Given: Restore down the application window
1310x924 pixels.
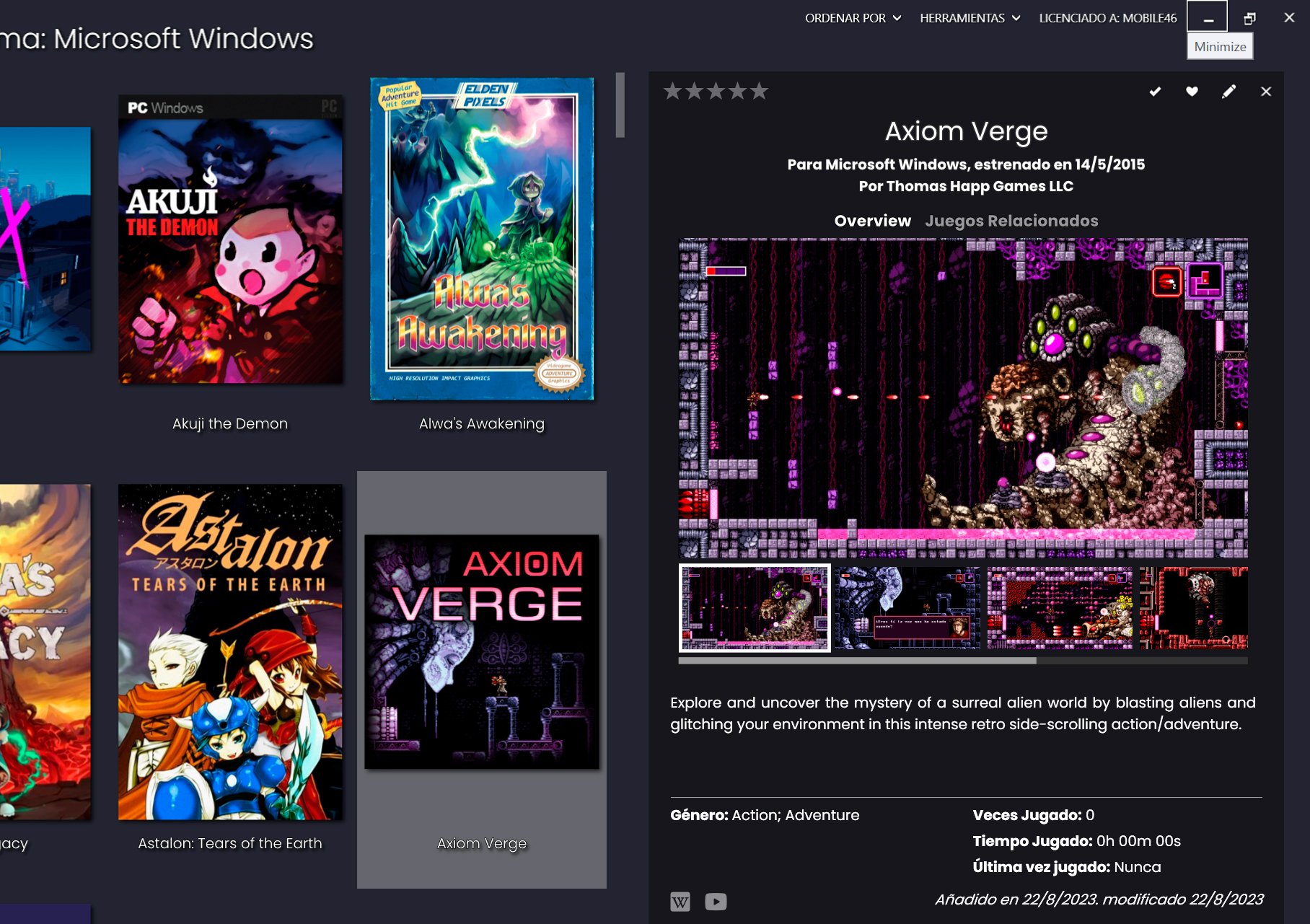Looking at the screenshot, I should point(1249,18).
